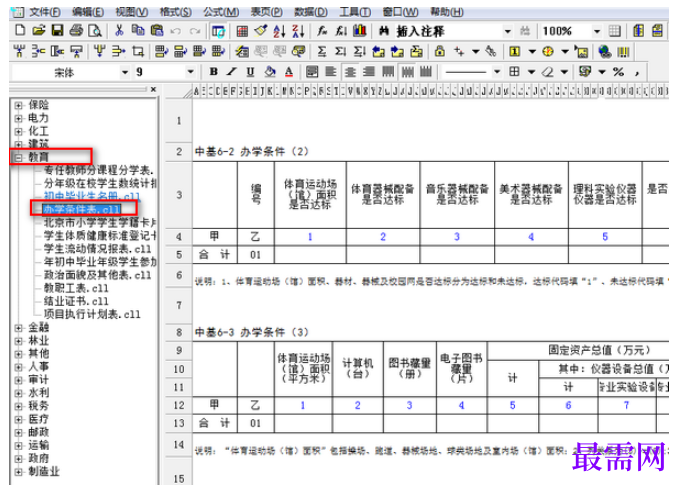Click the bar chart icon

coord(360,31)
